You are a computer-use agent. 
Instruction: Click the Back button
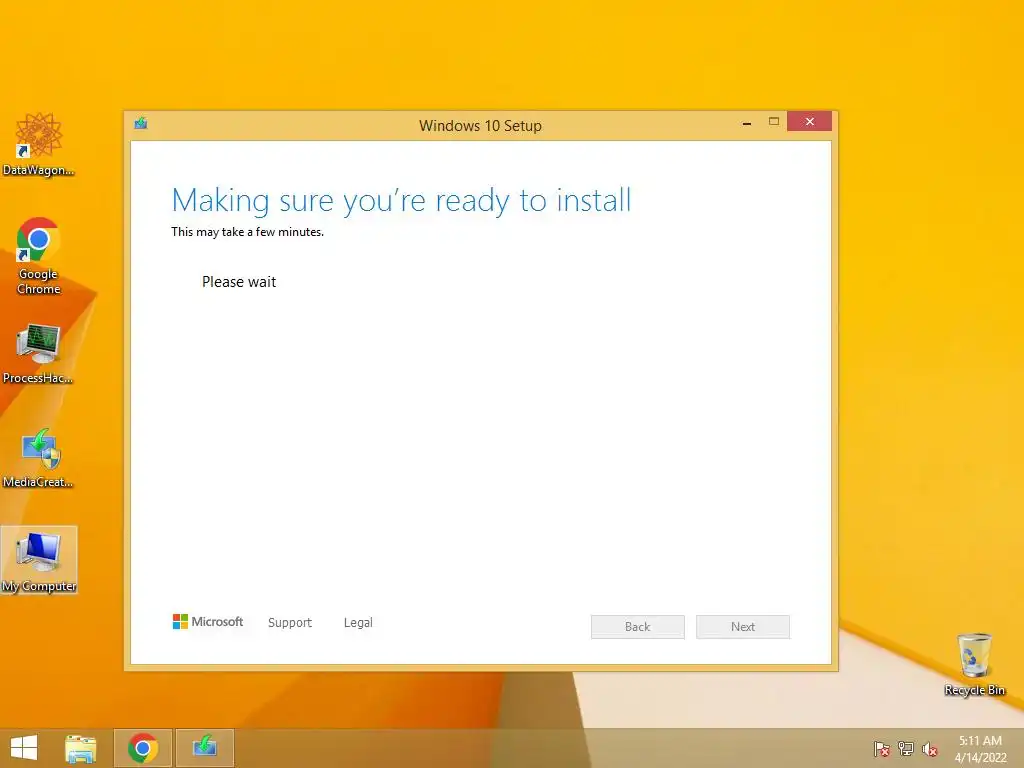pos(637,626)
